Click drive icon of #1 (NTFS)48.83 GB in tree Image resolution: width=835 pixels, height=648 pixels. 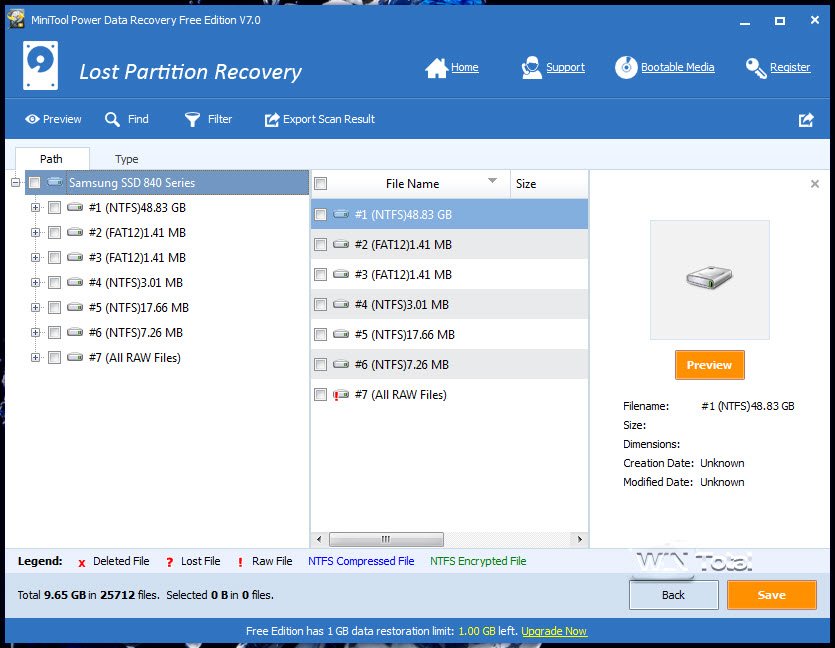[x=75, y=207]
